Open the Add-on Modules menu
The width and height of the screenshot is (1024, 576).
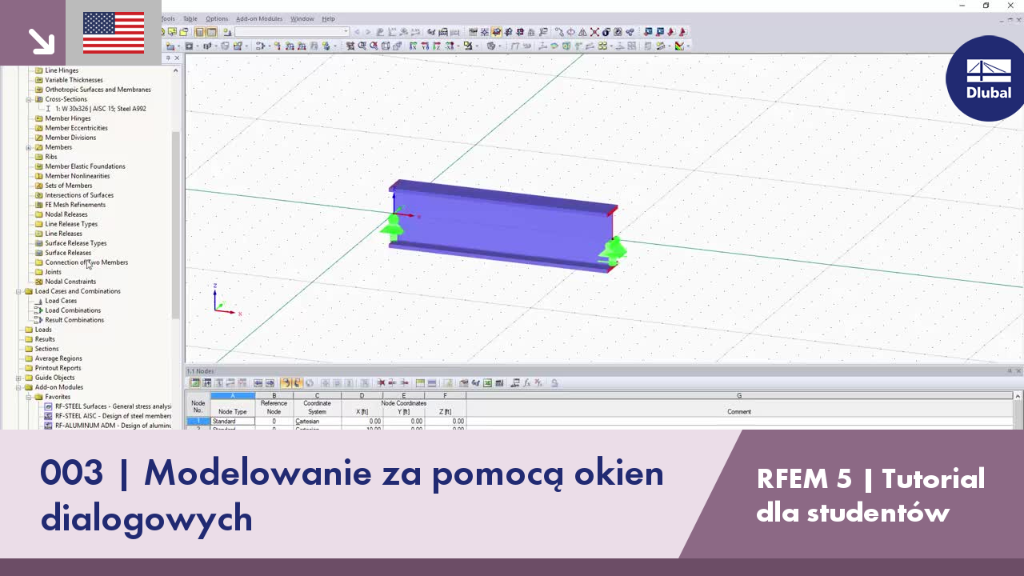pos(259,19)
